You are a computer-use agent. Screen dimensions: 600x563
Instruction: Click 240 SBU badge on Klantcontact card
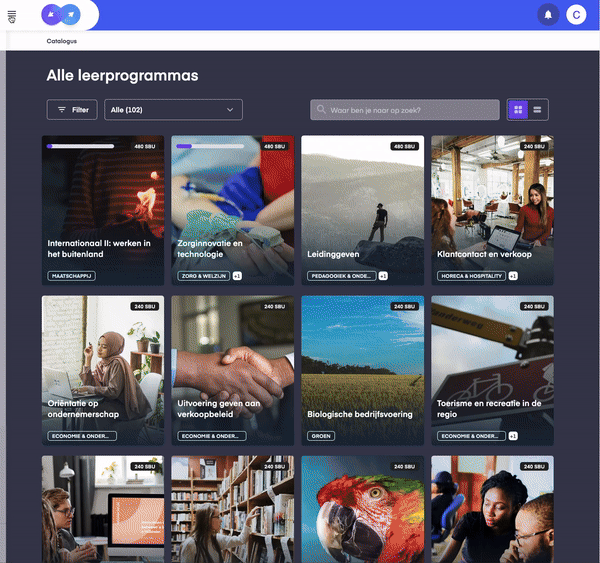(x=534, y=146)
